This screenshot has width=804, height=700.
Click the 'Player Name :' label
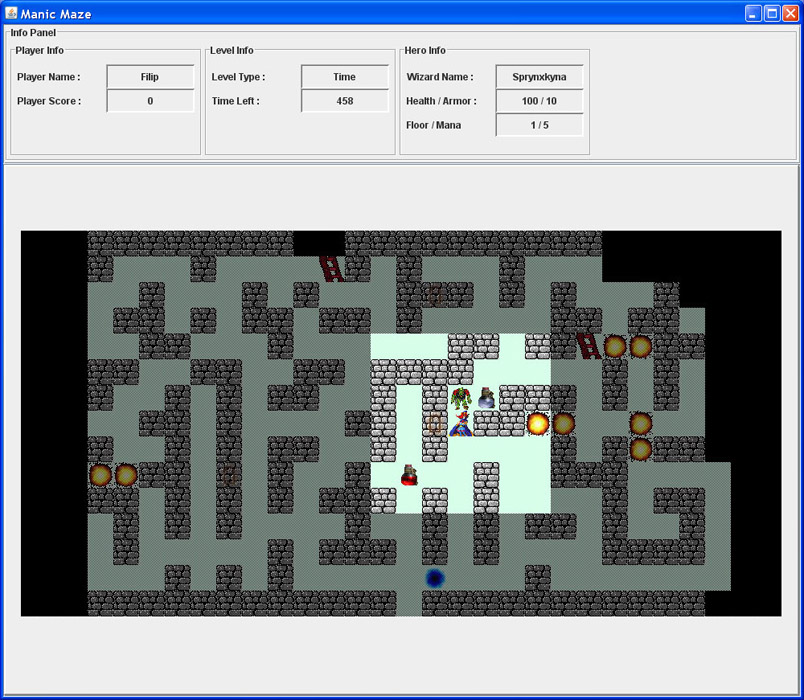coord(49,77)
